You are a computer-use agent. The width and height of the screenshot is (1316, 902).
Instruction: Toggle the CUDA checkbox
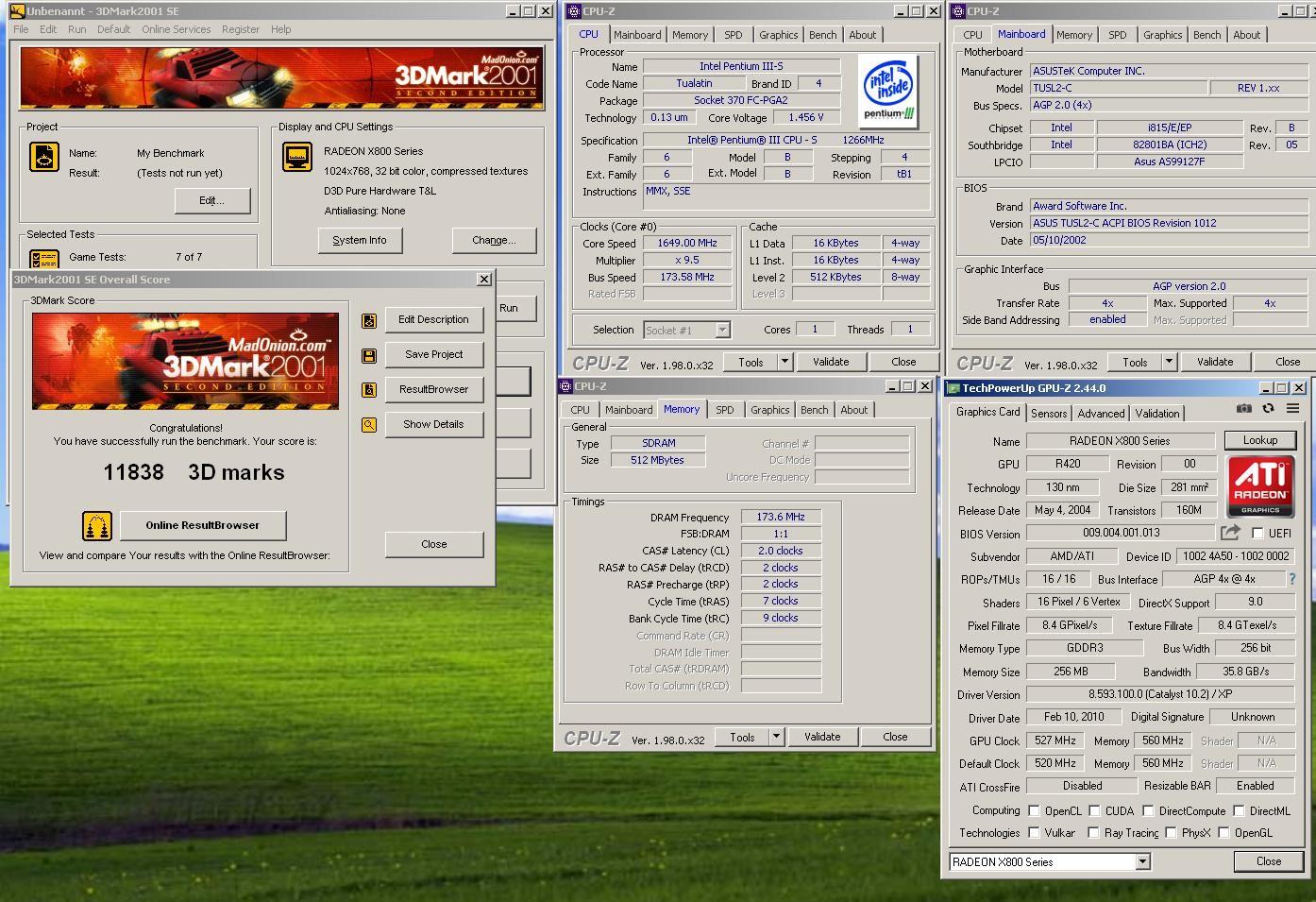(1094, 810)
